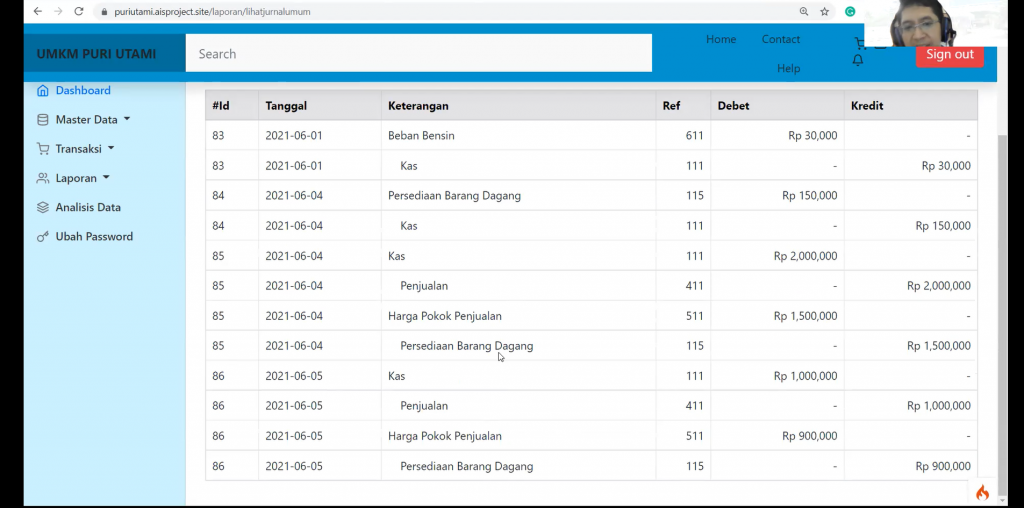Open notifications bell icon
Screen dimensions: 1024x508
click(x=858, y=60)
